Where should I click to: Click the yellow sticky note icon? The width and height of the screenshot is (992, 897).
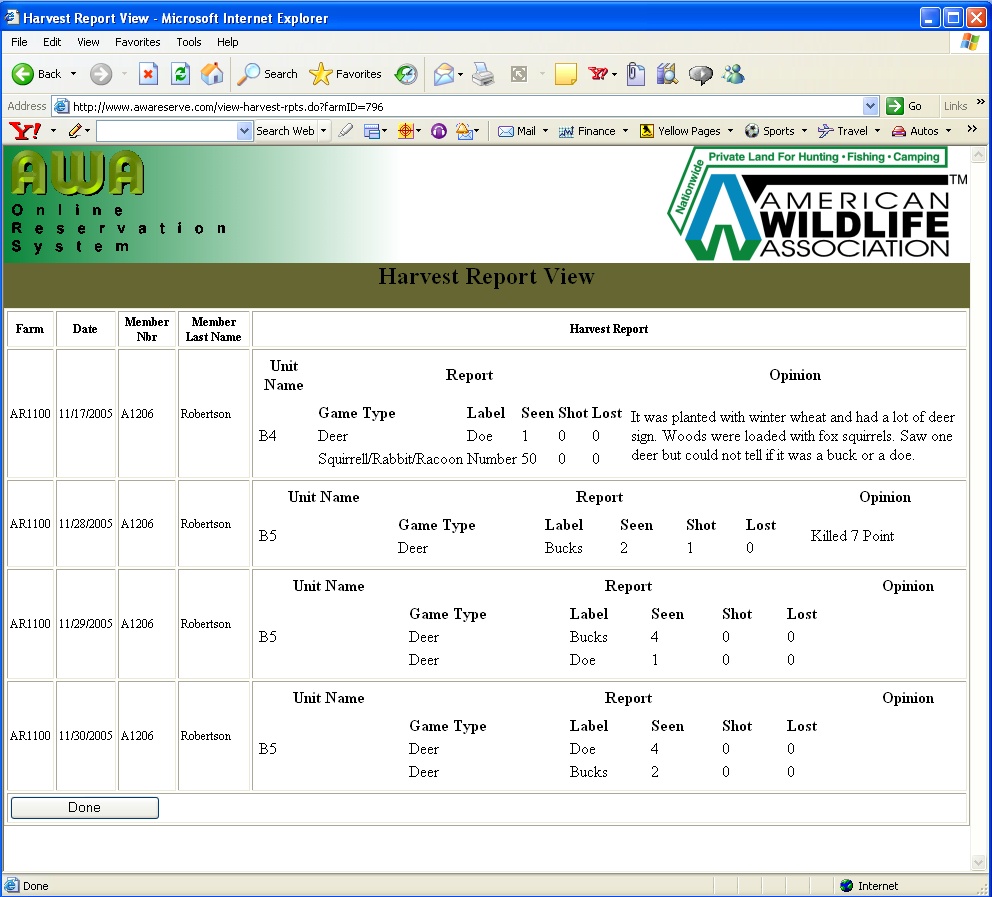coord(566,74)
